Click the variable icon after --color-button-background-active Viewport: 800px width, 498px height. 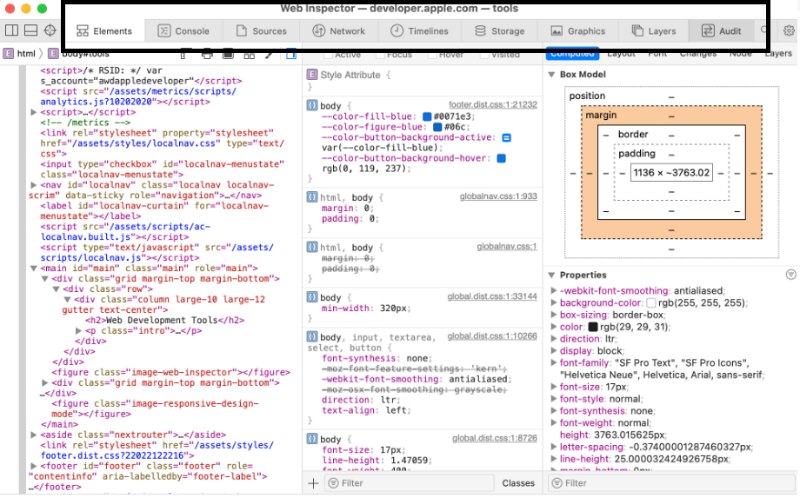506,137
